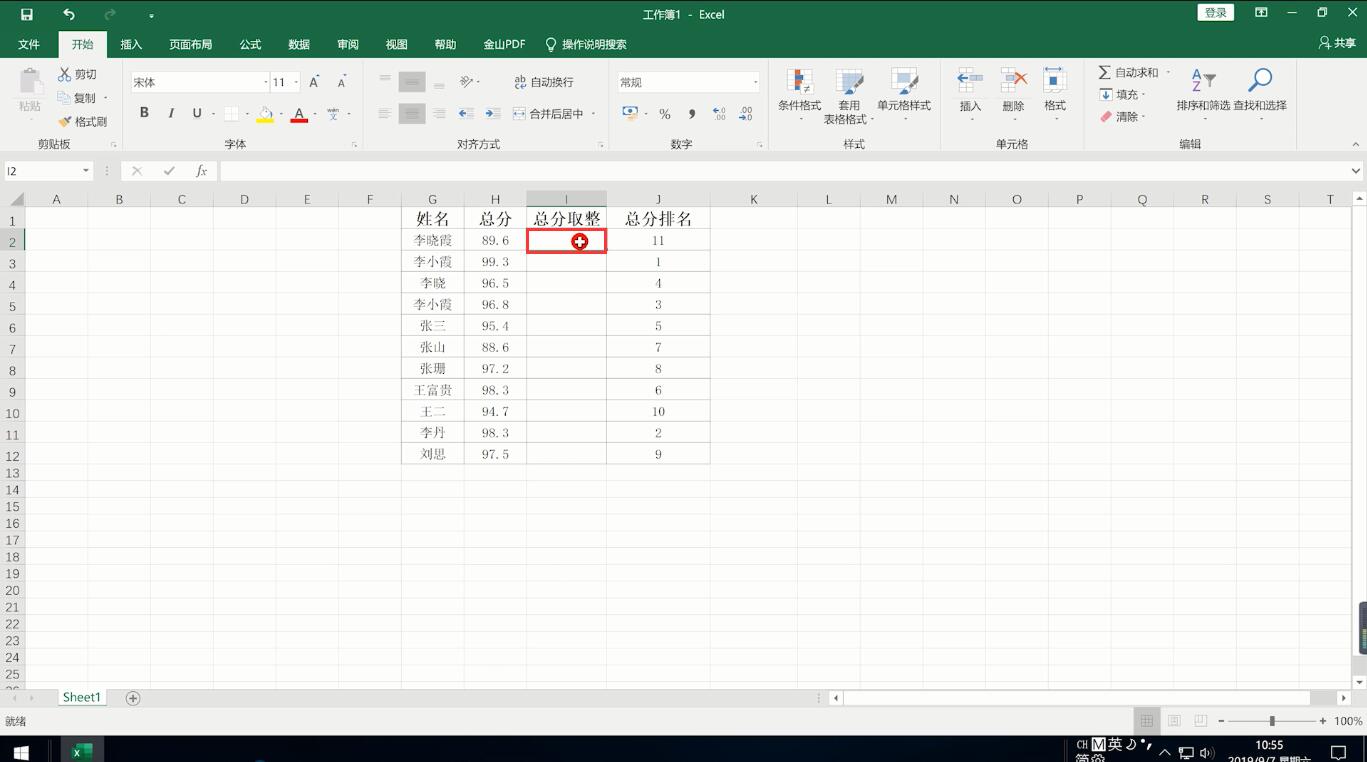Image resolution: width=1367 pixels, height=762 pixels.
Task: Apply comma style format
Action: pyautogui.click(x=691, y=114)
